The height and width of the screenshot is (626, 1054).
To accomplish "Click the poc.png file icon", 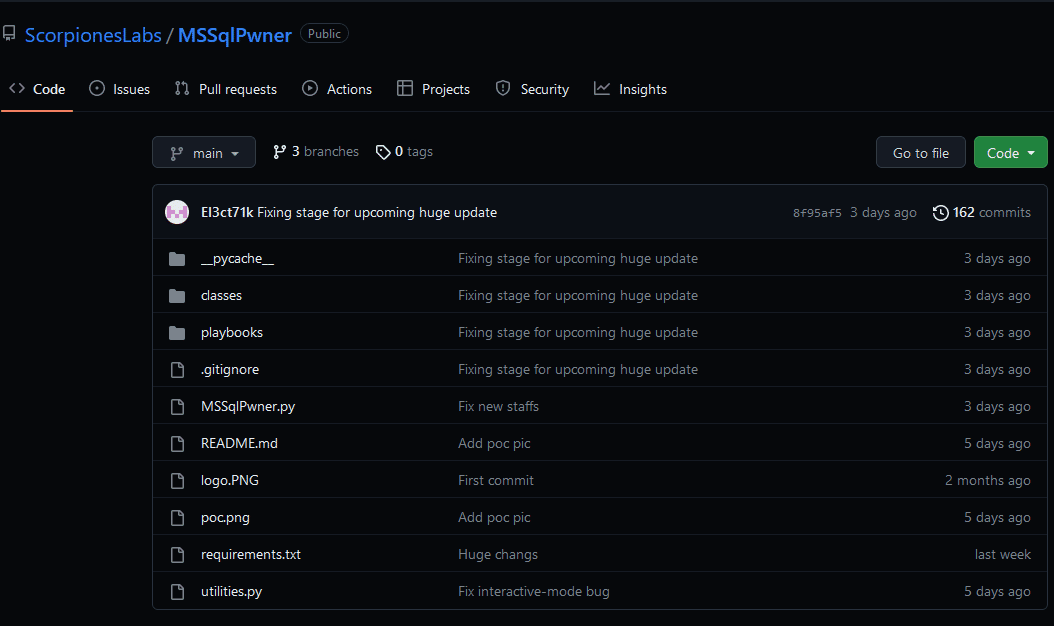I will click(x=177, y=518).
